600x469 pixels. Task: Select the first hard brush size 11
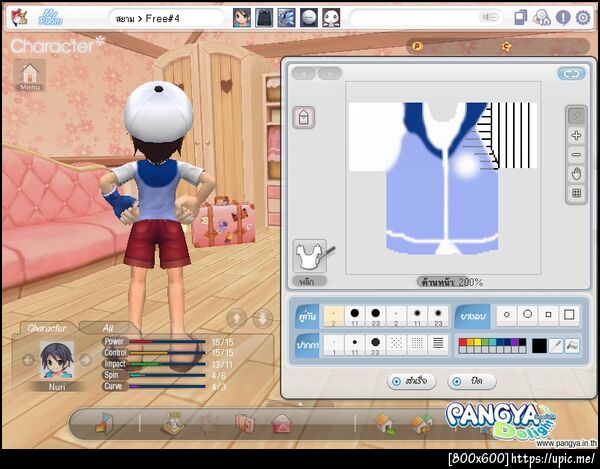point(355,316)
